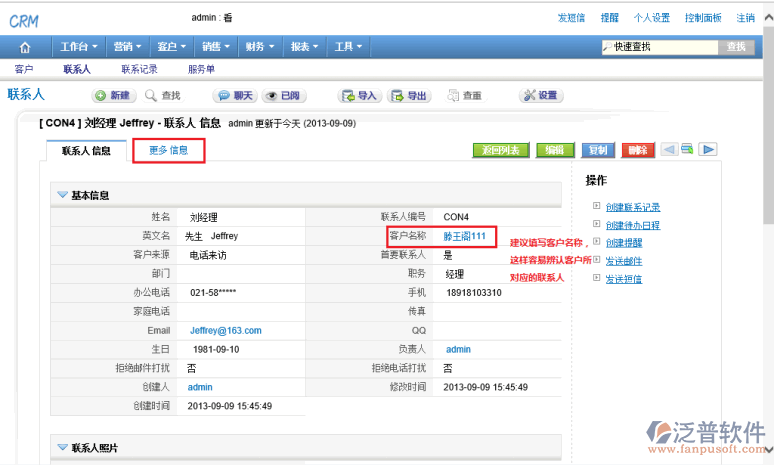Click the next record arrow icon
The image size is (776, 465).
(x=708, y=149)
